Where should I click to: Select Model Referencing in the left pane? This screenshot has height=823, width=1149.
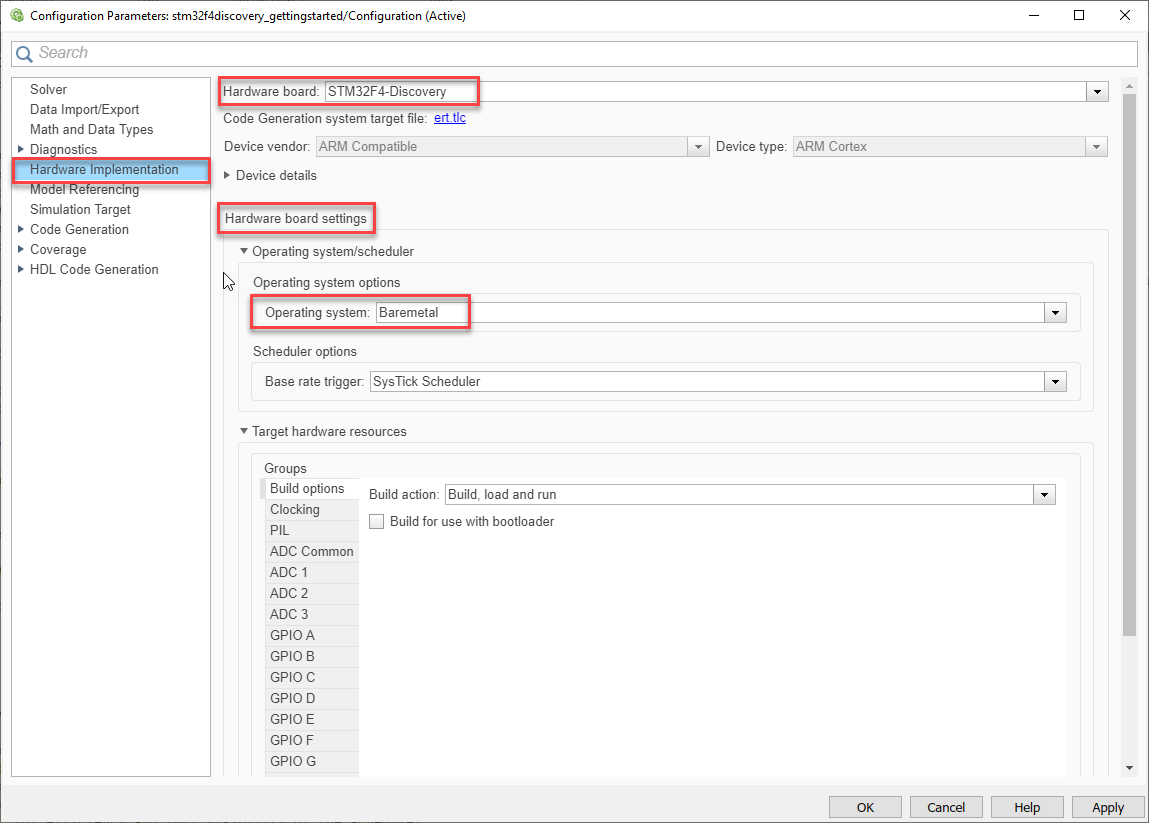[84, 190]
